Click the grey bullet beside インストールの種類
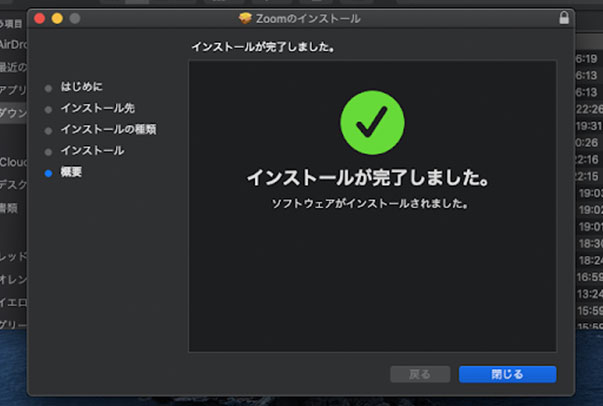This screenshot has width=603, height=406. pyautogui.click(x=48, y=131)
